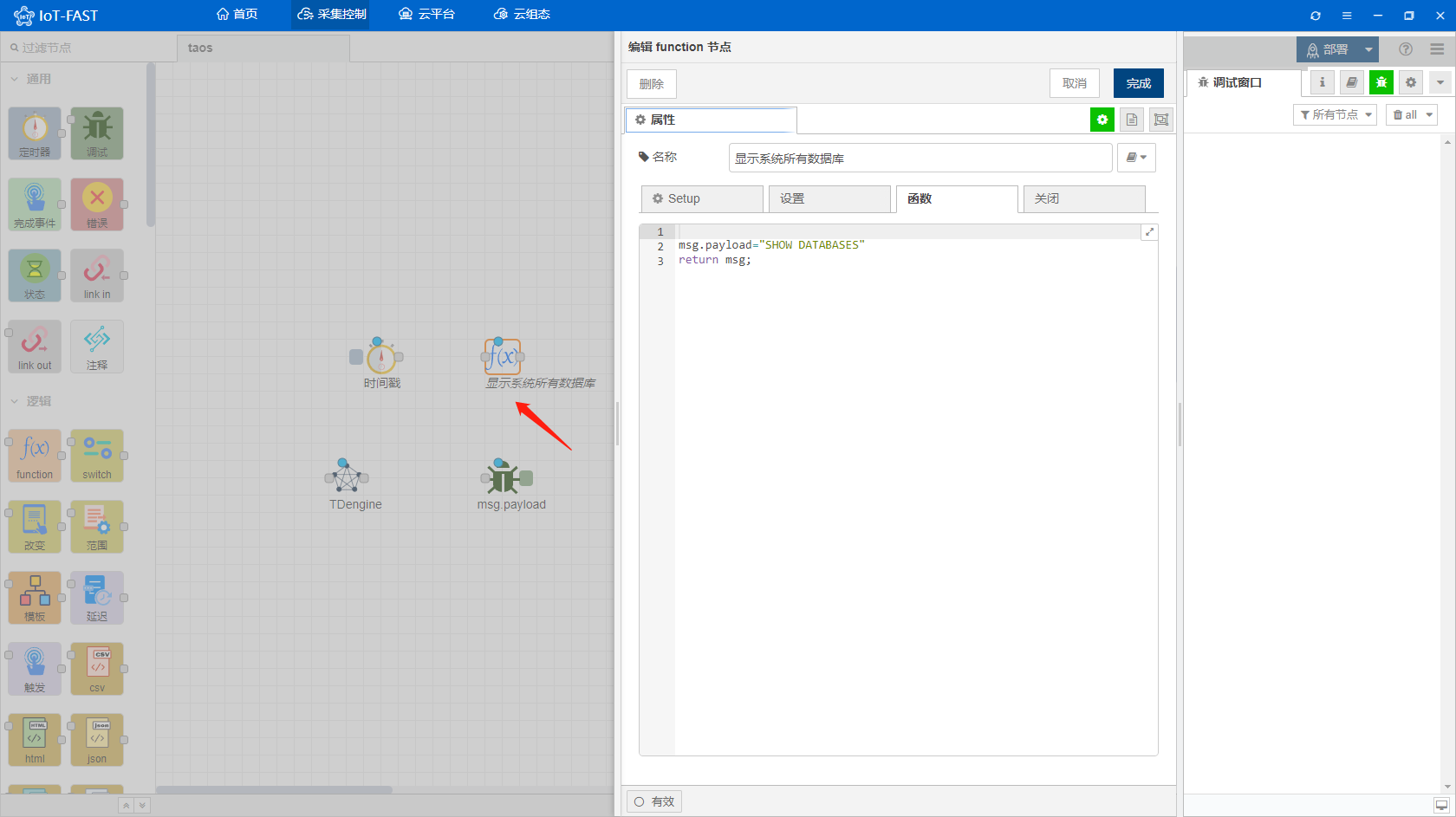Screen dimensions: 1456x817
Task: Switch to the 设置 tab
Action: tap(829, 198)
